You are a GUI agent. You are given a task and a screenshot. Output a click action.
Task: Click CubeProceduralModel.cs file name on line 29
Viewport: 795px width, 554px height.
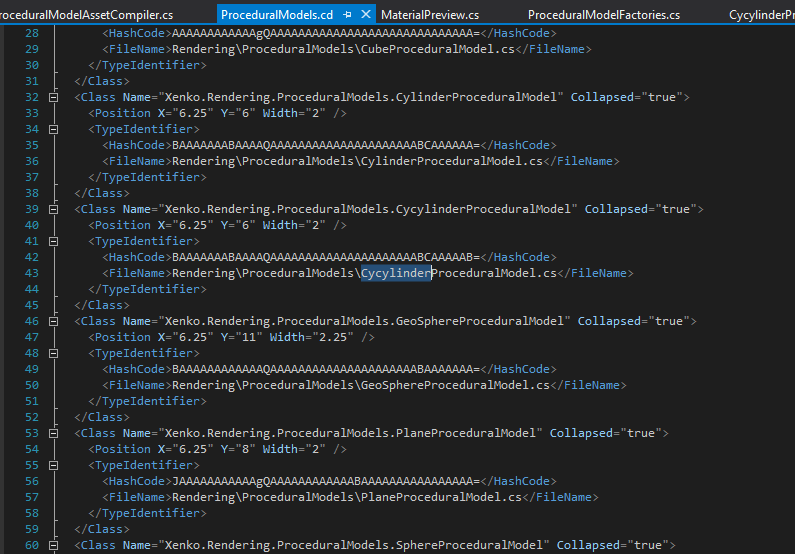(x=438, y=49)
